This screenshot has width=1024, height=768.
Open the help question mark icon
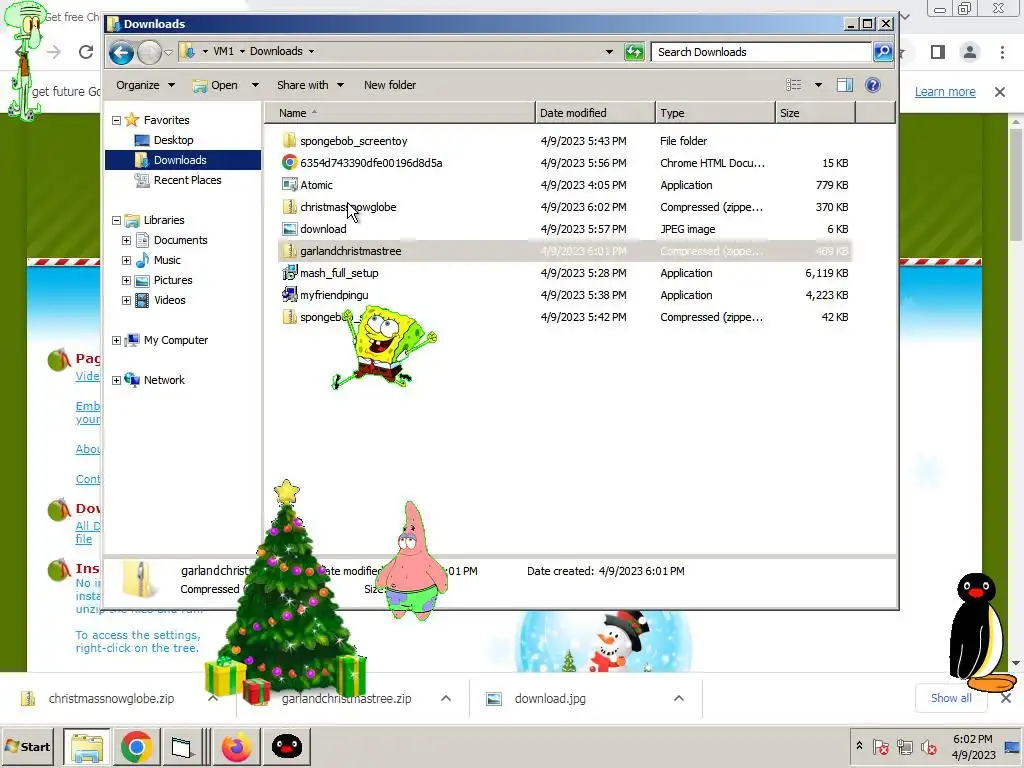[x=873, y=85]
